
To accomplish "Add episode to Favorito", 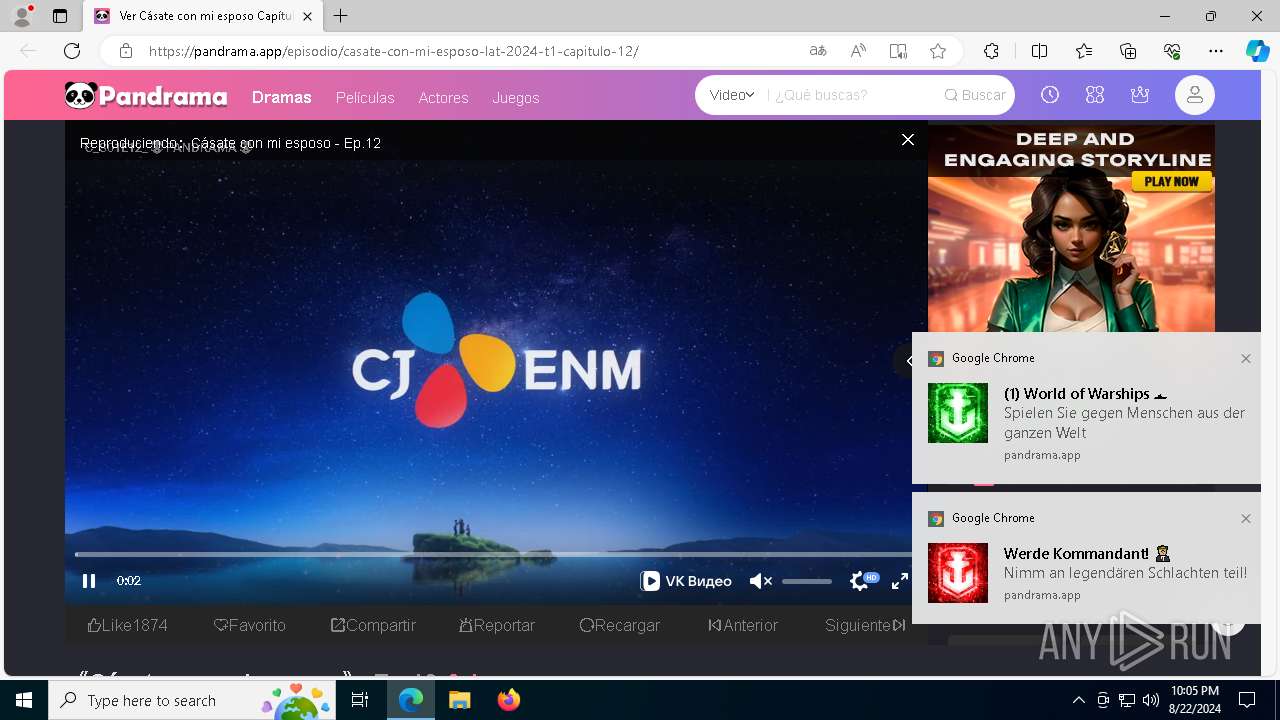I will 250,625.
